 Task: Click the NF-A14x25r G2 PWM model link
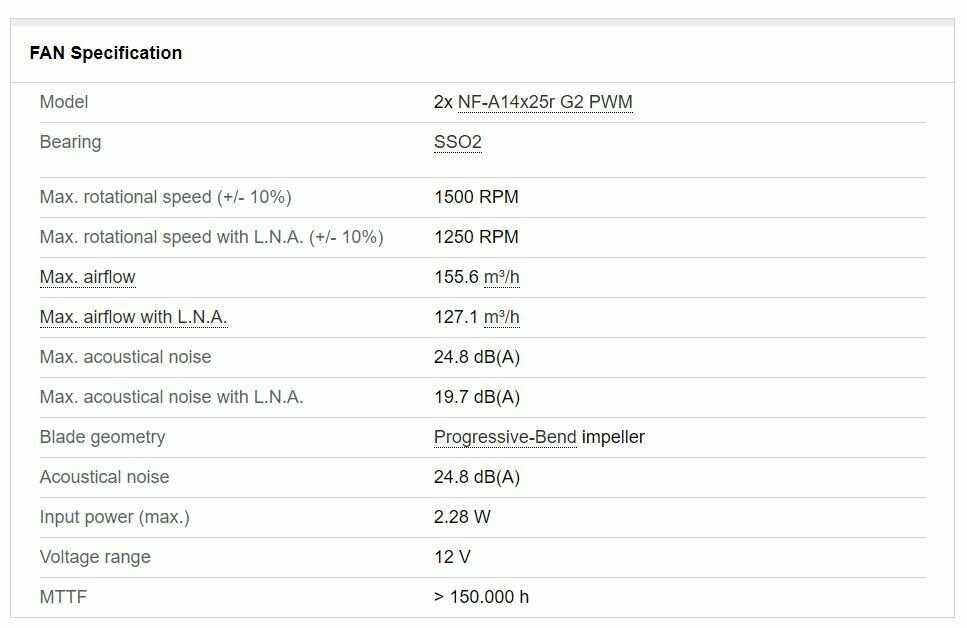click(x=545, y=102)
